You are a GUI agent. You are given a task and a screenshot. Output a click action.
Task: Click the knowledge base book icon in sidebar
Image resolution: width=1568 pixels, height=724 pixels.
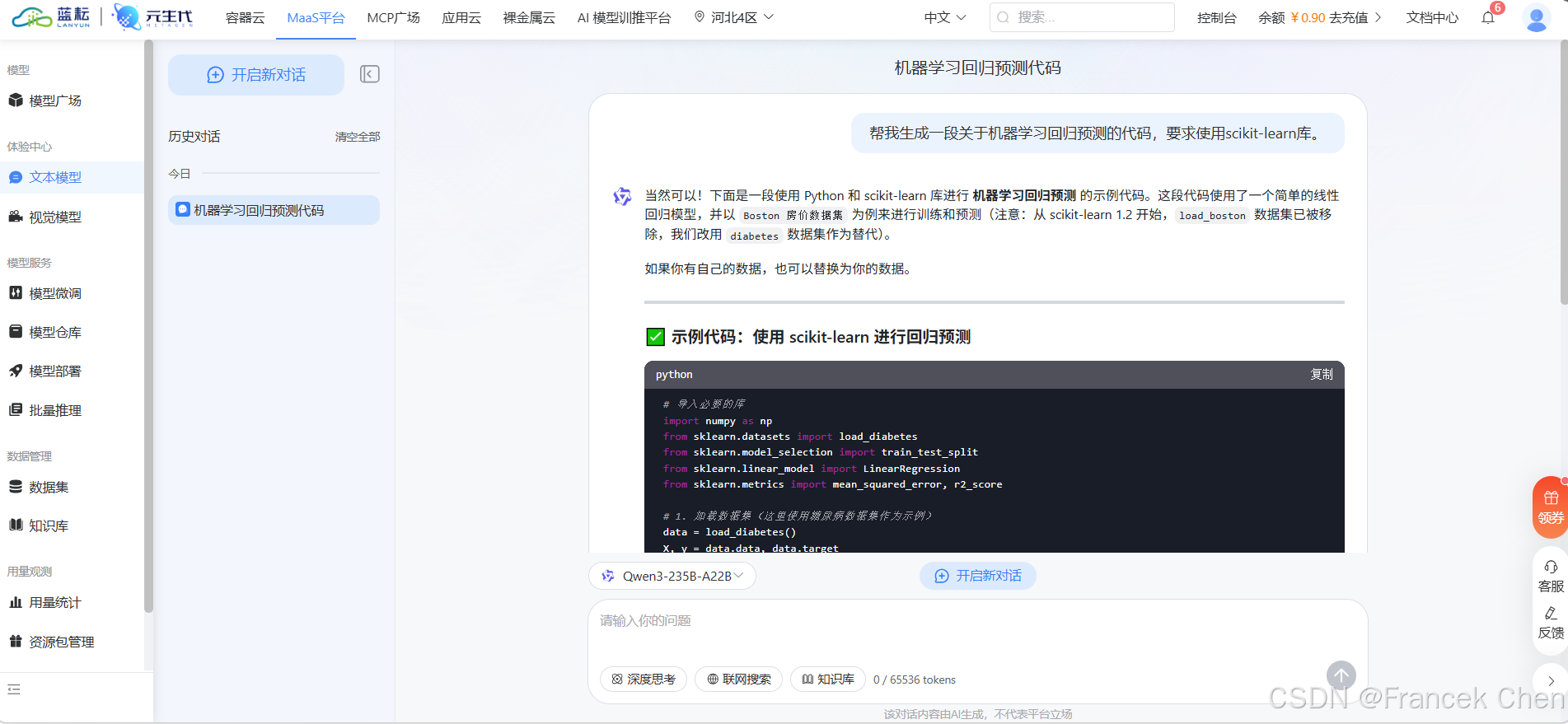click(x=16, y=525)
